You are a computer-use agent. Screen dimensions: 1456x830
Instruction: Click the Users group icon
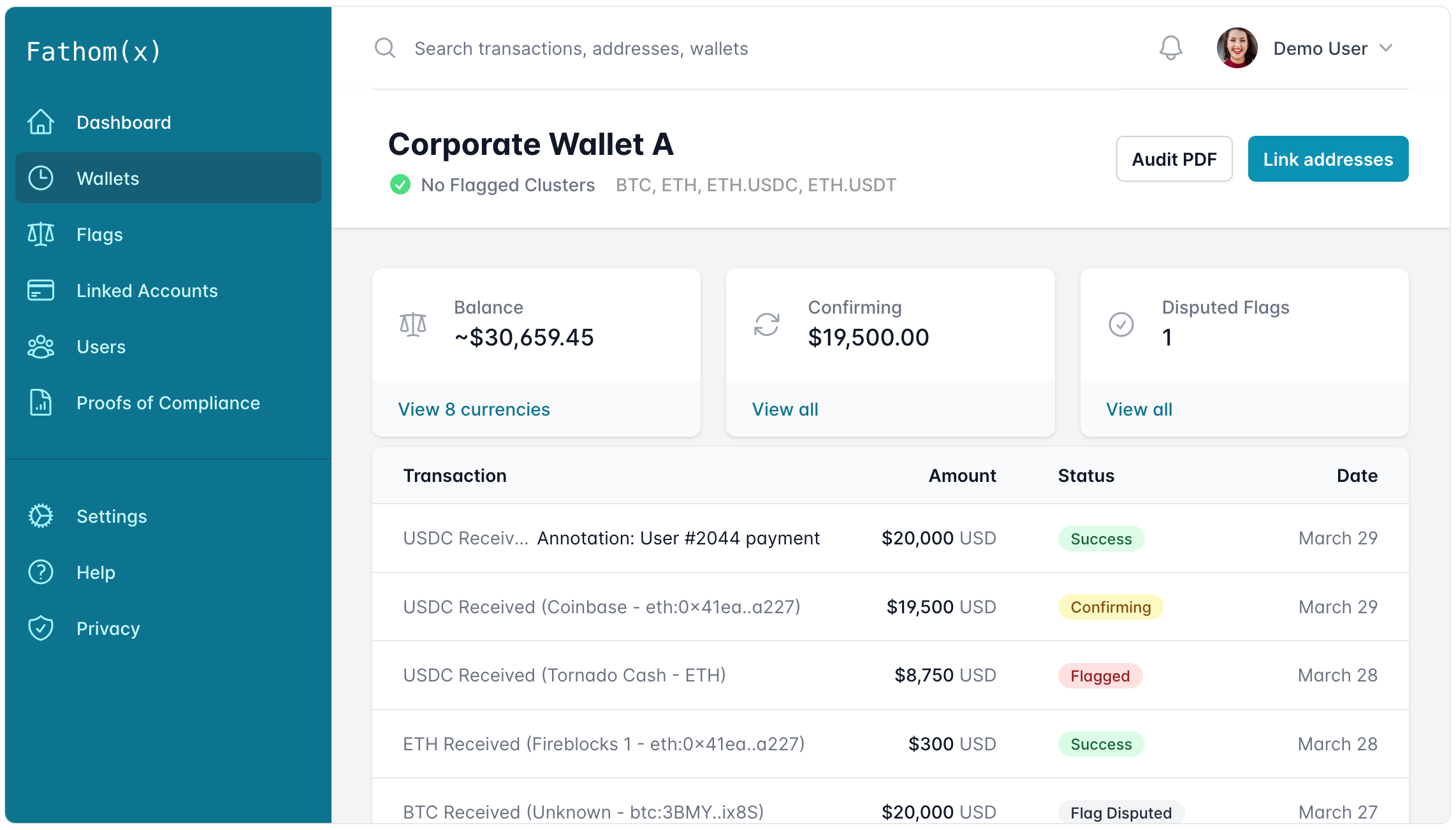pyautogui.click(x=41, y=347)
